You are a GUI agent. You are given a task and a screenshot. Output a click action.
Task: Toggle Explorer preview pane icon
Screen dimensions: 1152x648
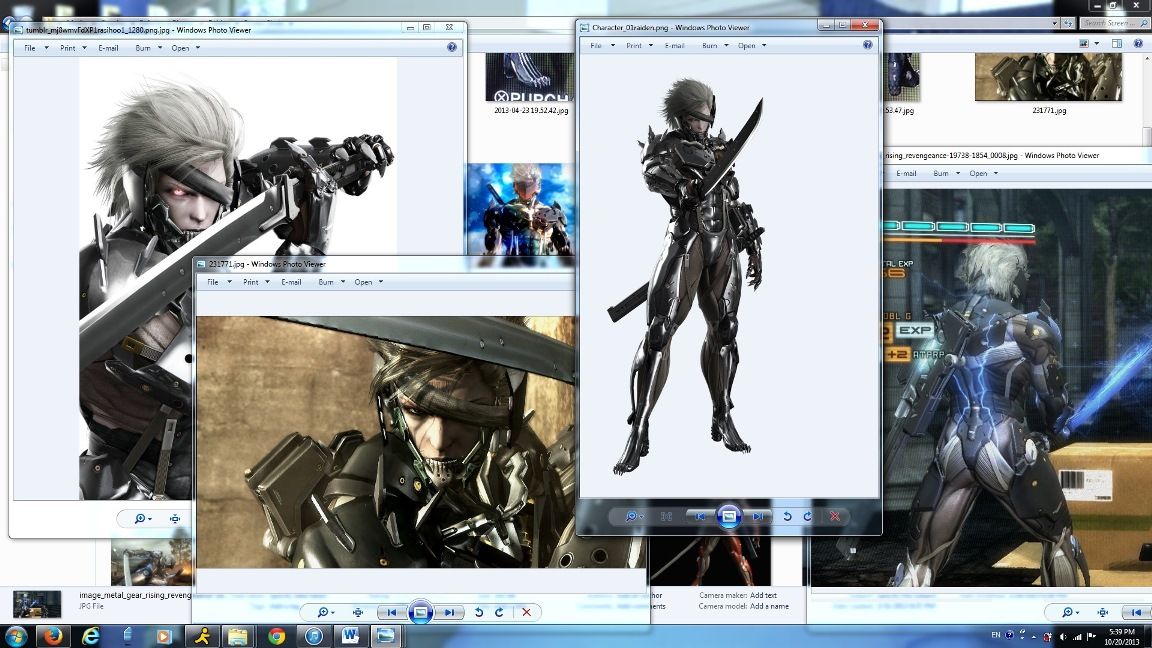click(1117, 43)
